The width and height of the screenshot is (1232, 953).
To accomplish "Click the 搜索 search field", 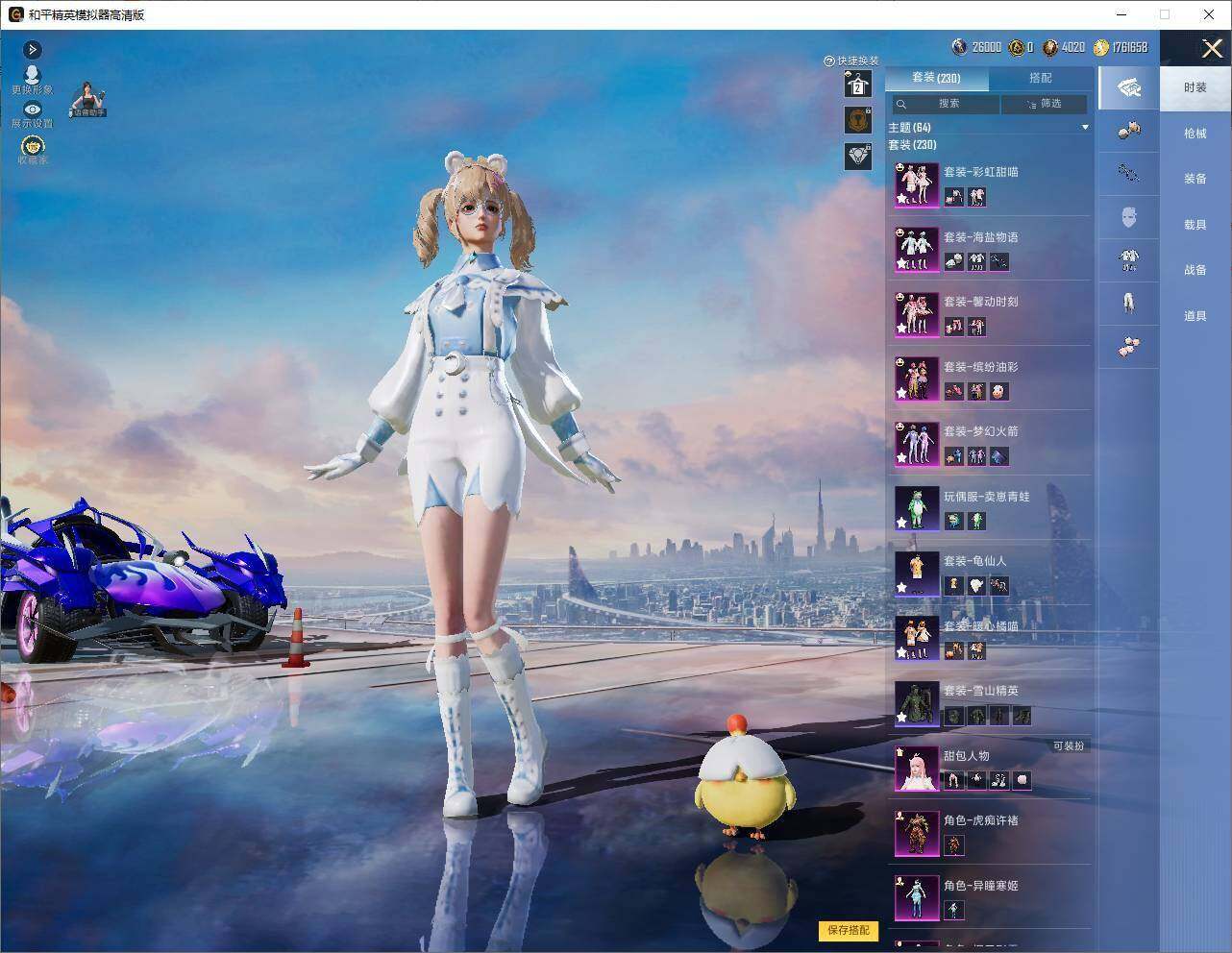I will coord(945,104).
